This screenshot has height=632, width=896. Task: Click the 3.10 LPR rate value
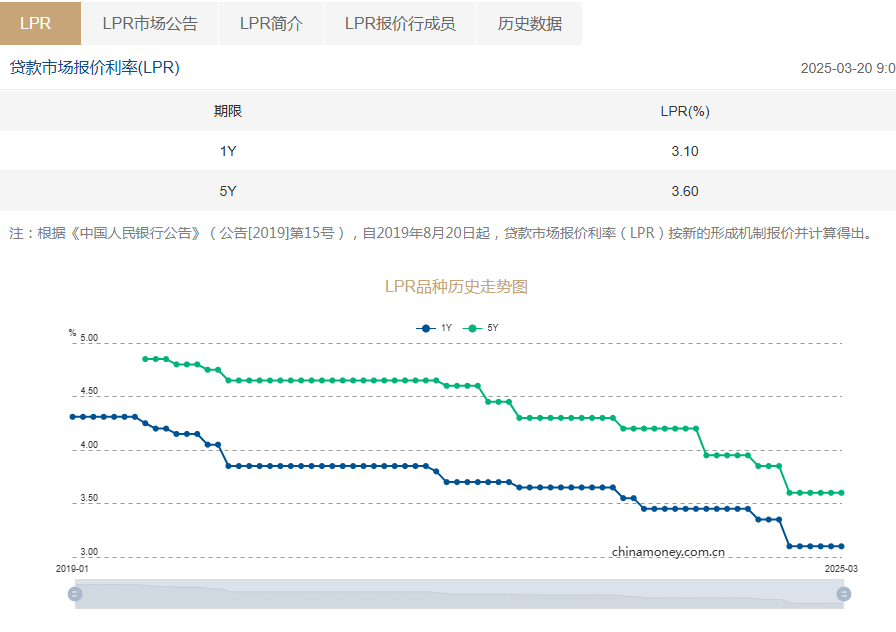click(x=685, y=151)
